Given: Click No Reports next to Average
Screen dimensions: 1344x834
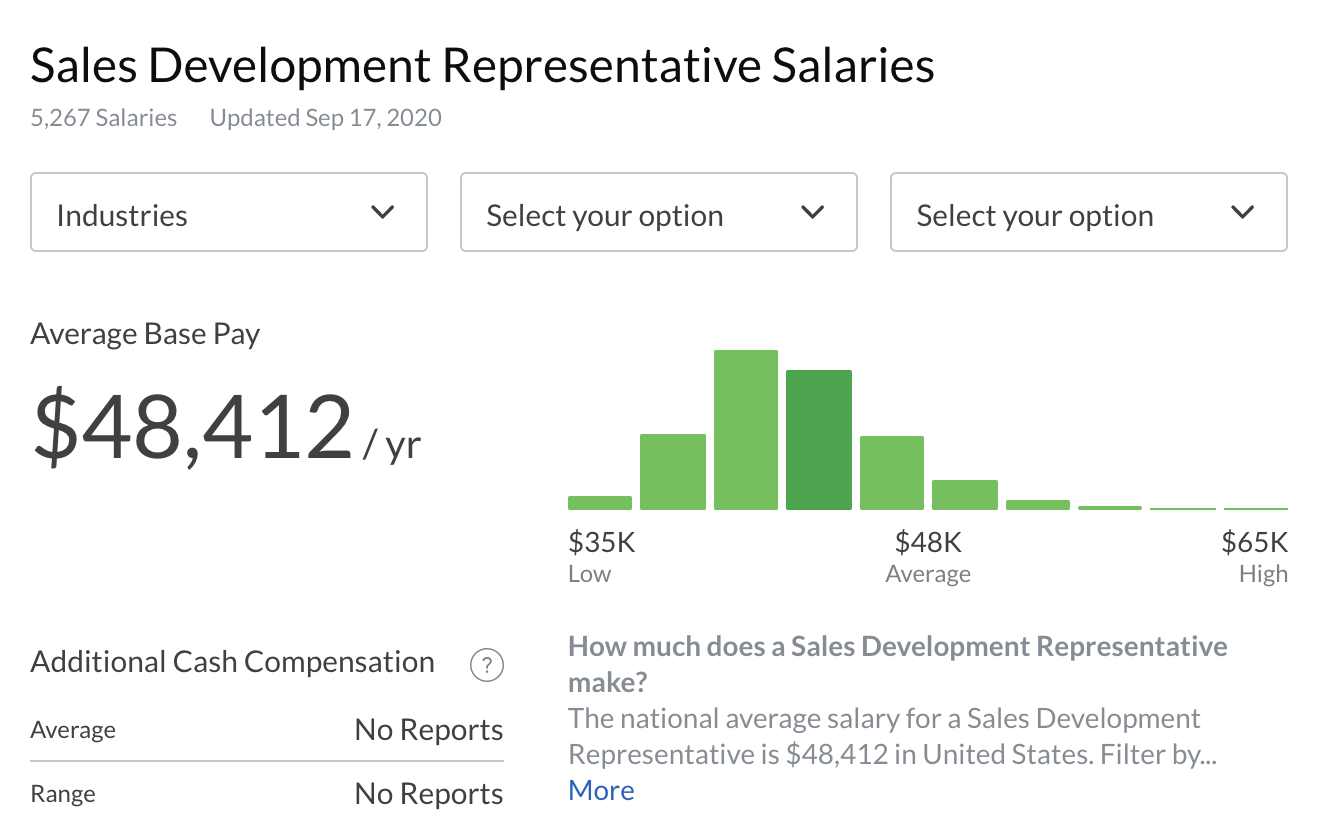Looking at the screenshot, I should click(428, 729).
